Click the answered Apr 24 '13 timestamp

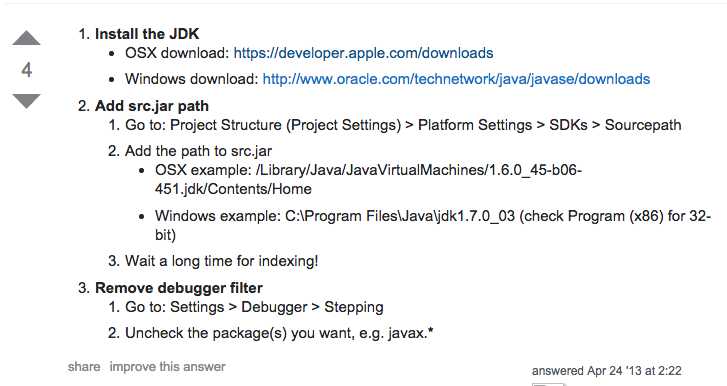pos(606,371)
